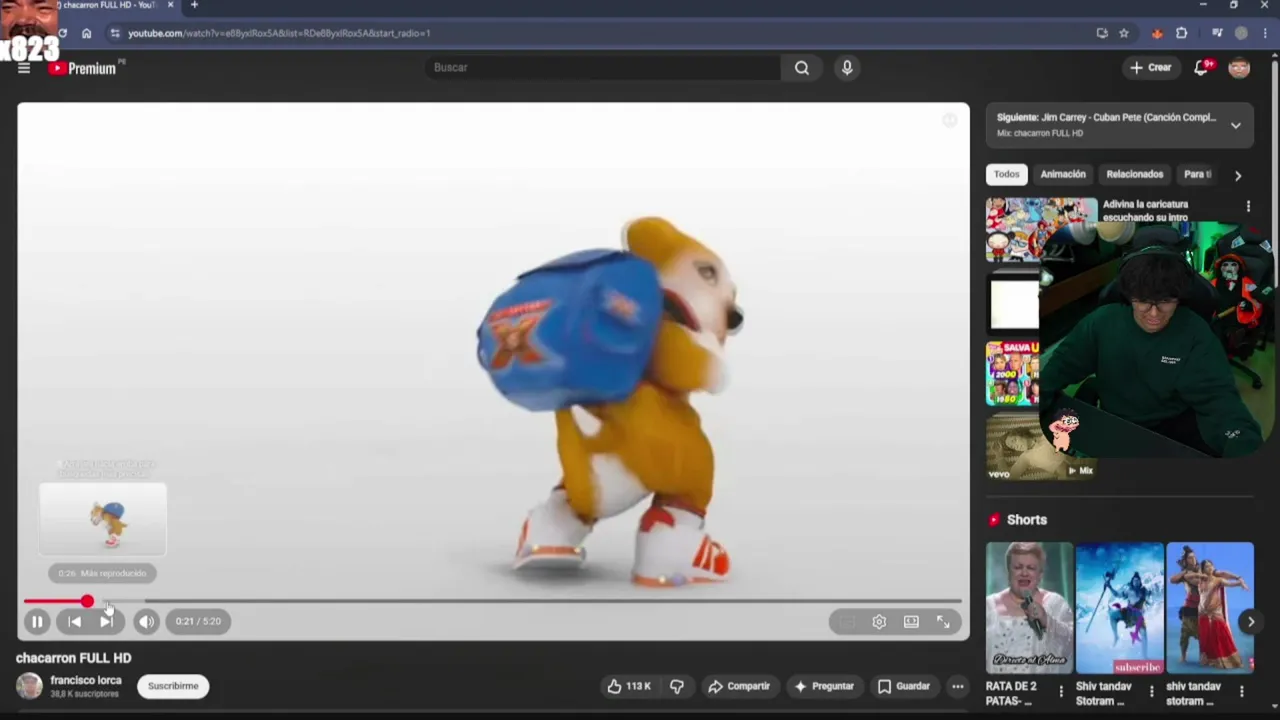Open the Crear menu

1150,67
